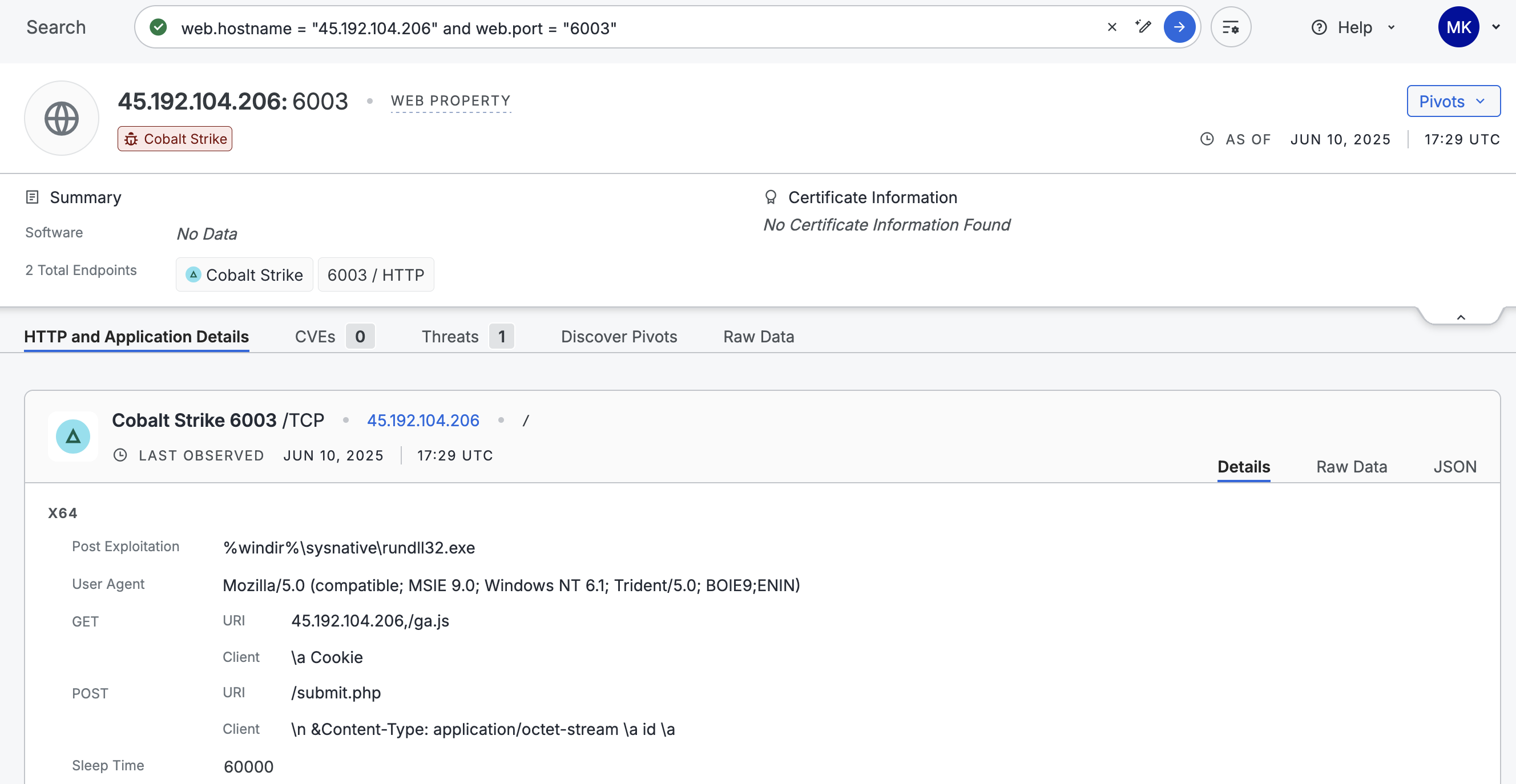Screen dimensions: 1516x784
Task: Click the '\a Cookie' GET Client value
Action: 326,657
